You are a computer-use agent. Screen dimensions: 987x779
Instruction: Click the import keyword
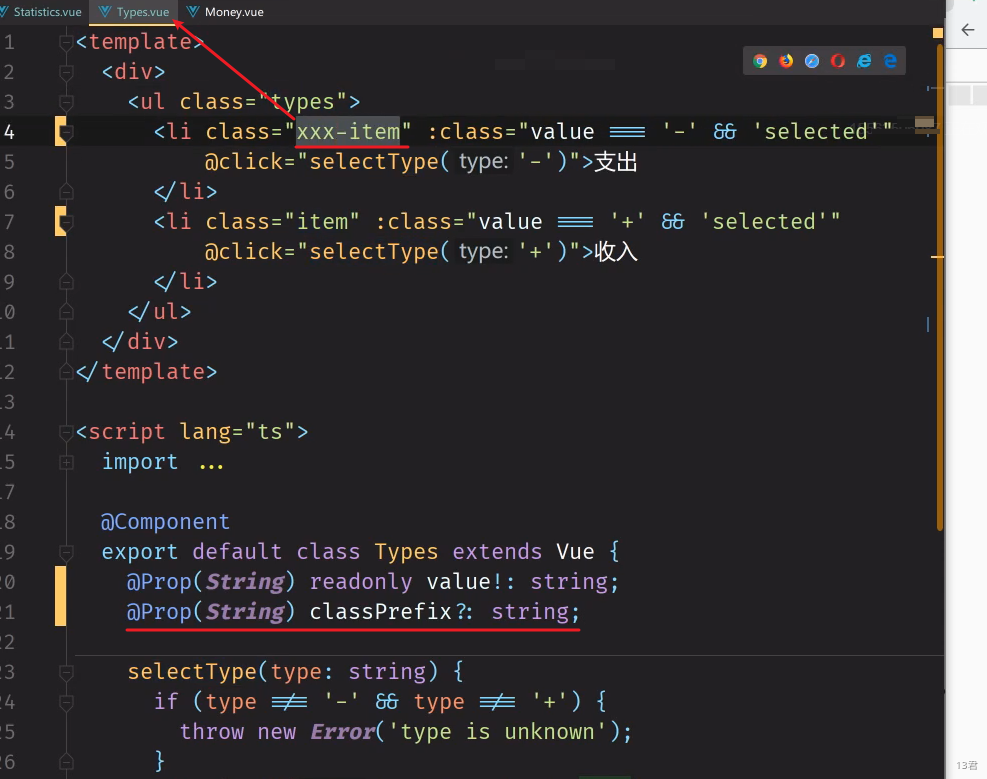(140, 462)
